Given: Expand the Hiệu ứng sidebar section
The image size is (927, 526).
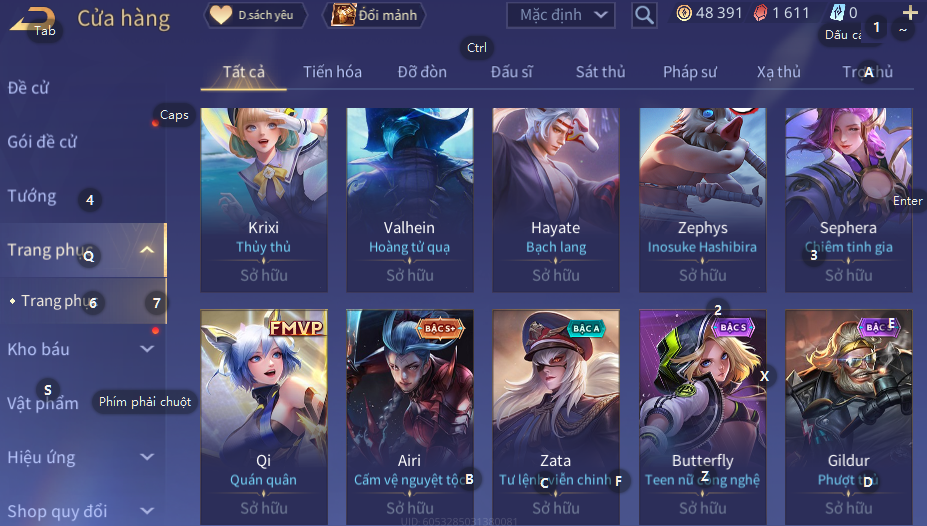Looking at the screenshot, I should (x=147, y=457).
